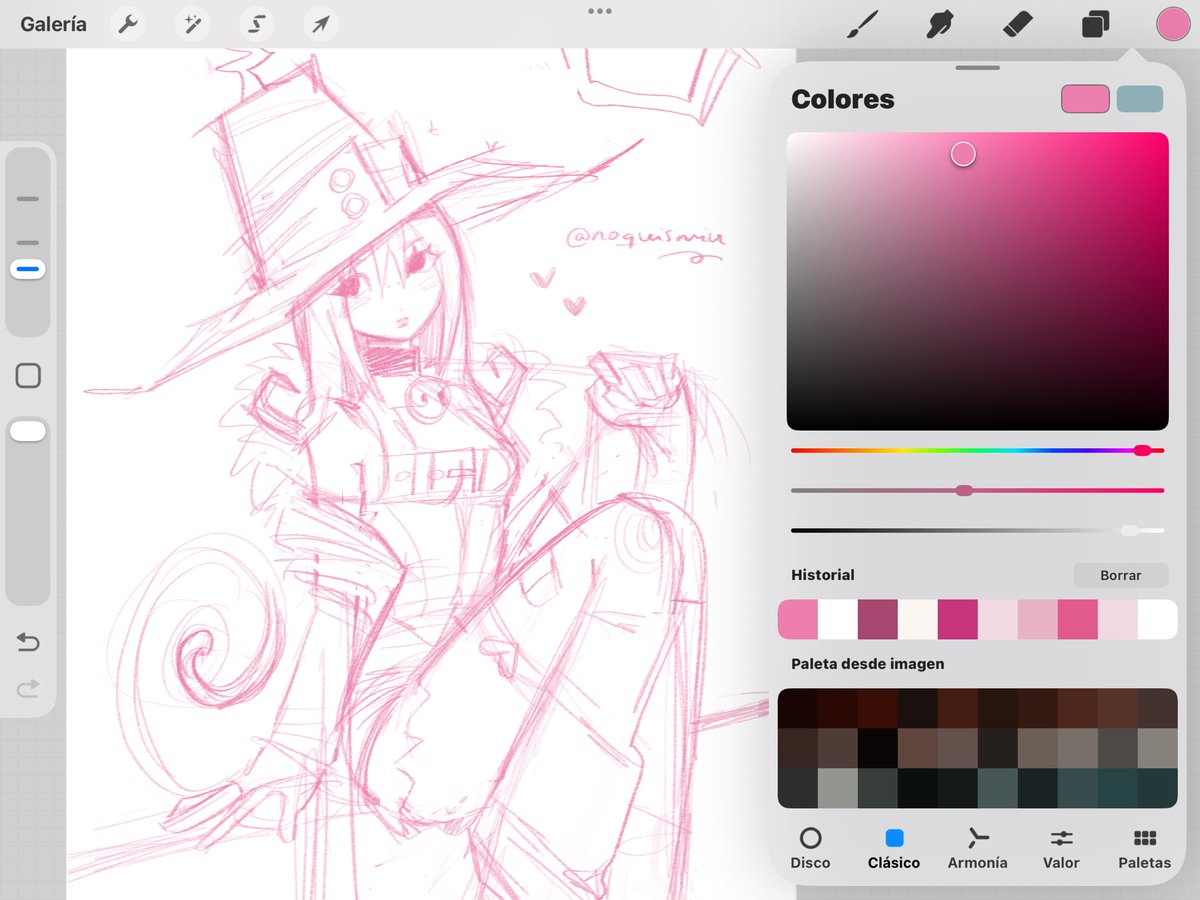Move the hue slider handle

coord(1142,451)
